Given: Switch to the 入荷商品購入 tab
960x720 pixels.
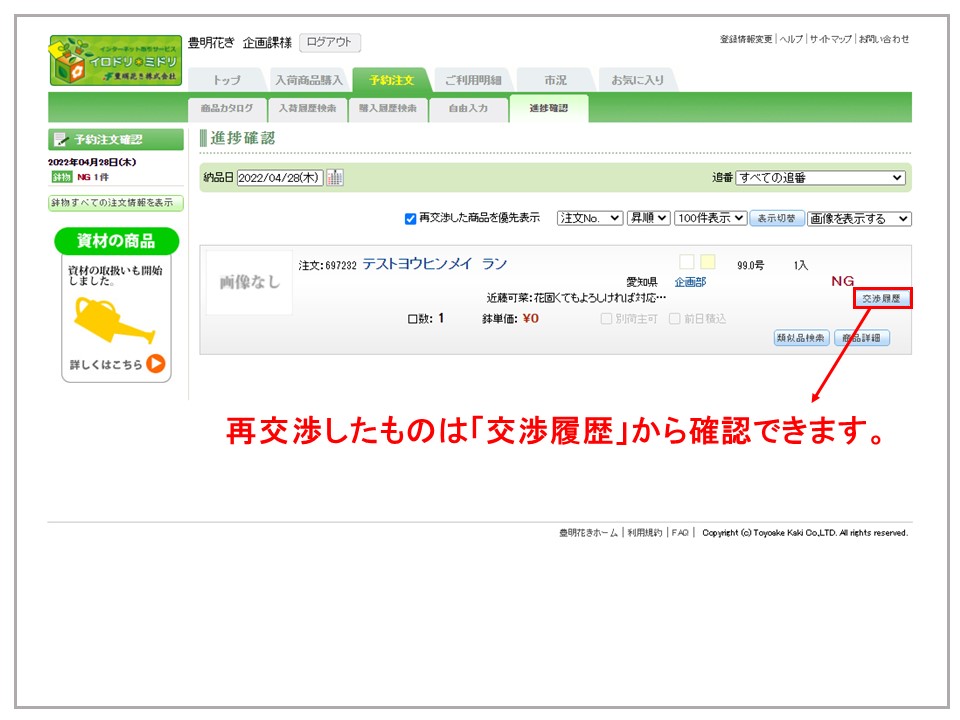Looking at the screenshot, I should coord(309,80).
